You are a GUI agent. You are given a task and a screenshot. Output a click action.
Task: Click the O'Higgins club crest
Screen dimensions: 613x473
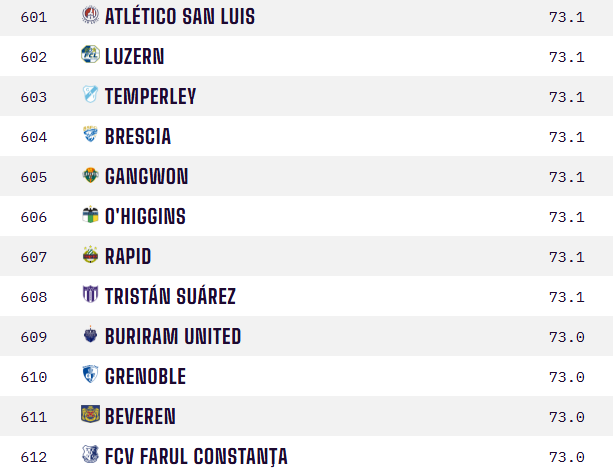click(x=90, y=216)
